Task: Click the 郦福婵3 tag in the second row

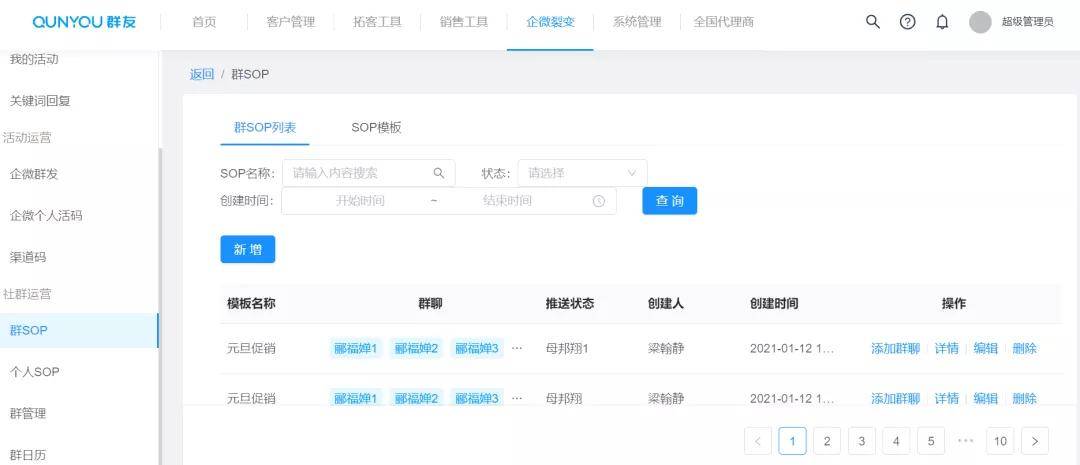Action: tap(477, 397)
